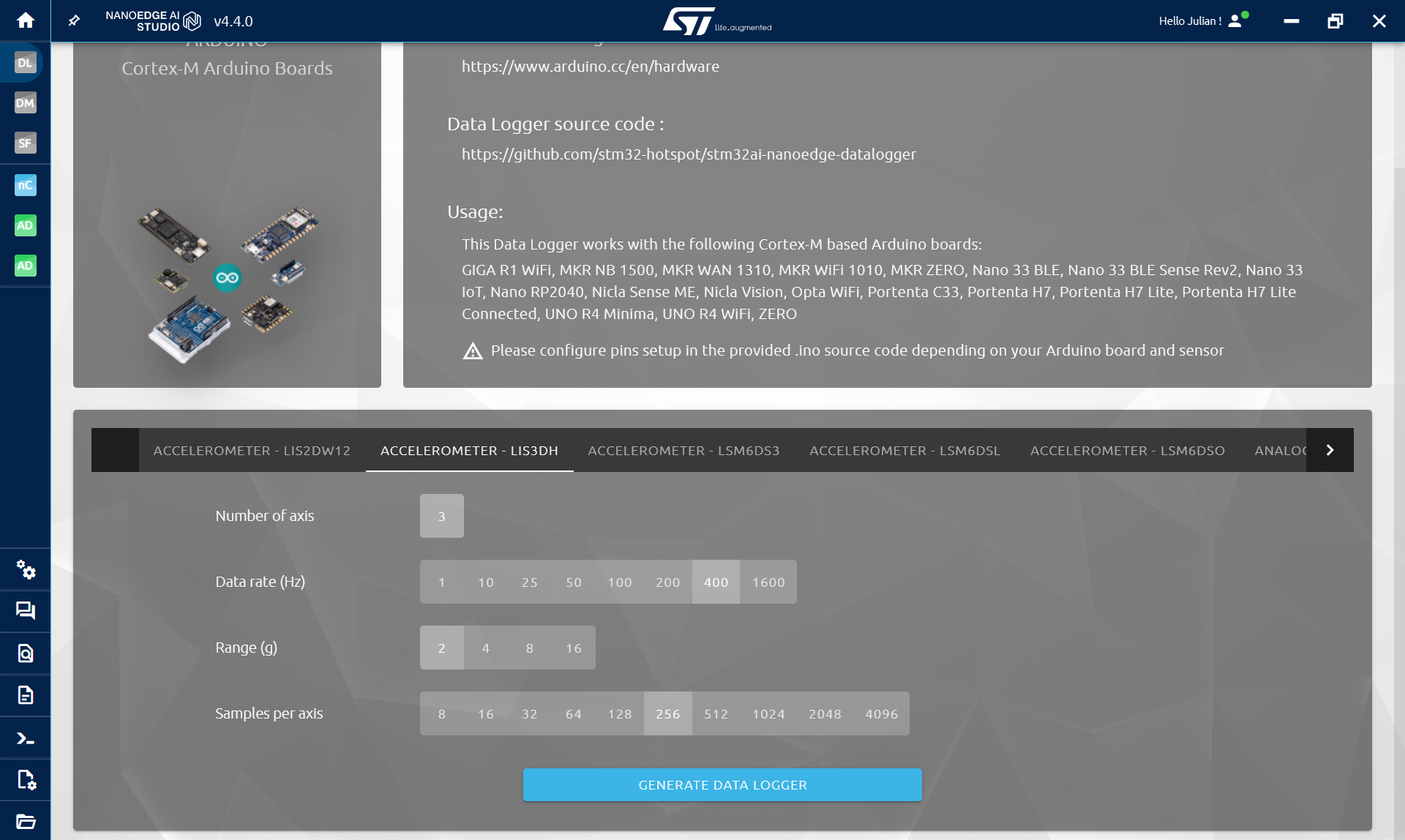The image size is (1405, 840).
Task: Select 256 samples per axis
Action: [667, 713]
